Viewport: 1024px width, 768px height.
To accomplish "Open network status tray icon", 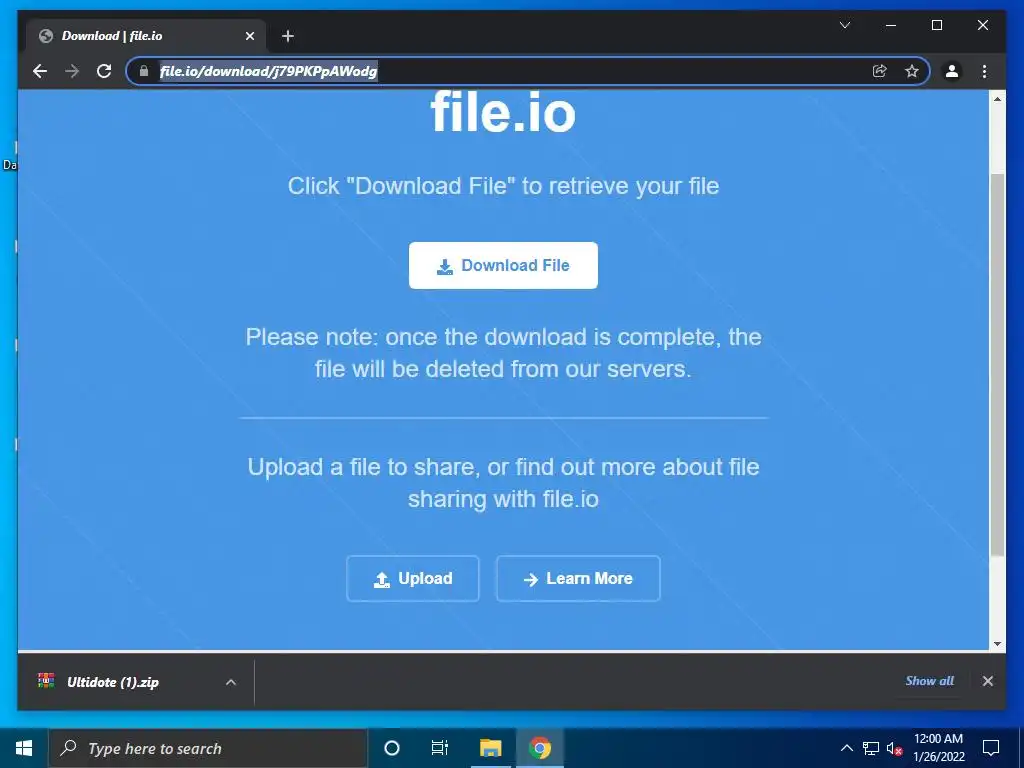I will click(x=871, y=748).
